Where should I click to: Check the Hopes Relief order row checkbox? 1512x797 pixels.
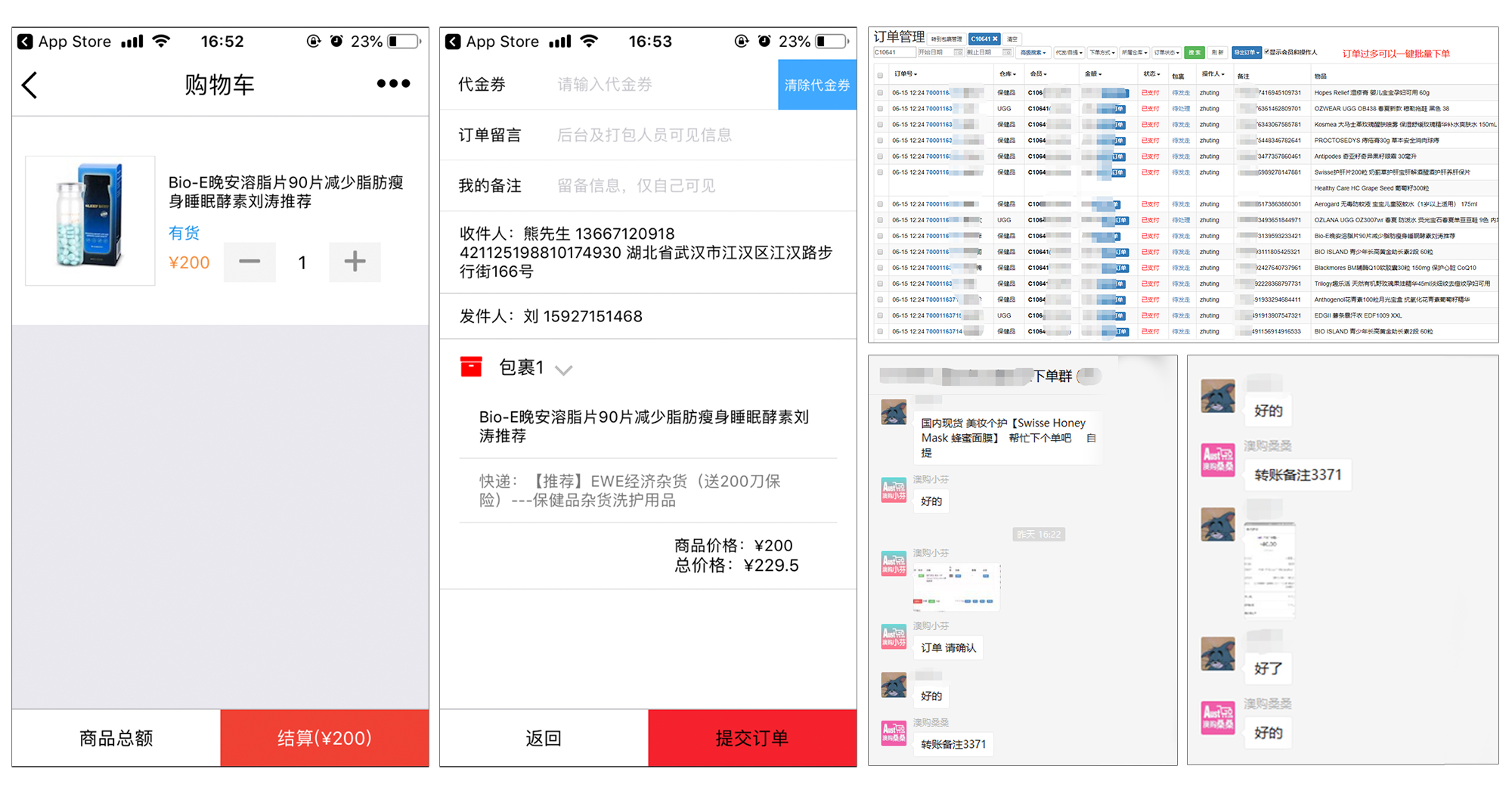tap(880, 93)
